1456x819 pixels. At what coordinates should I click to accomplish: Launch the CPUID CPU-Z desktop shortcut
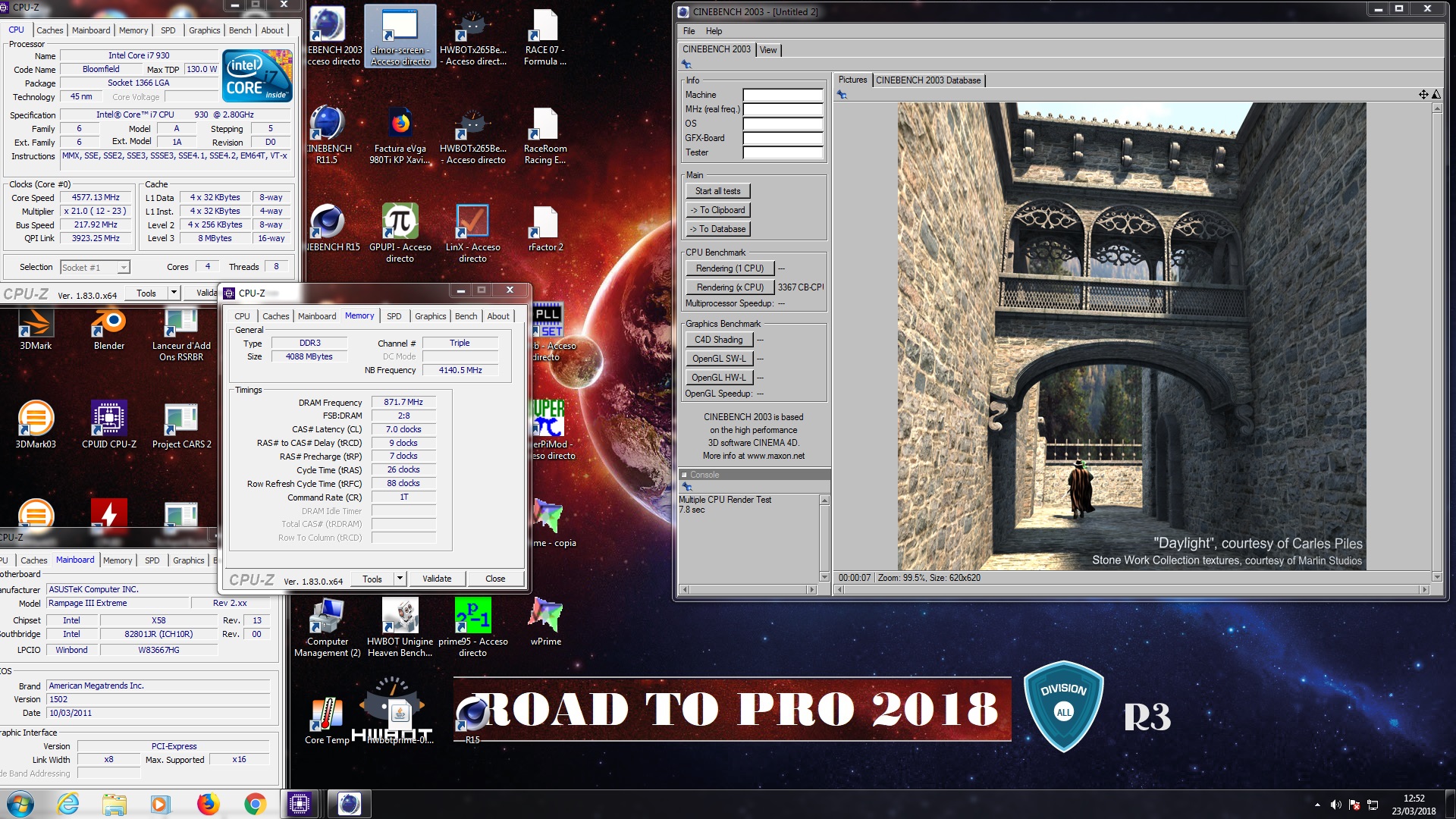[x=109, y=425]
